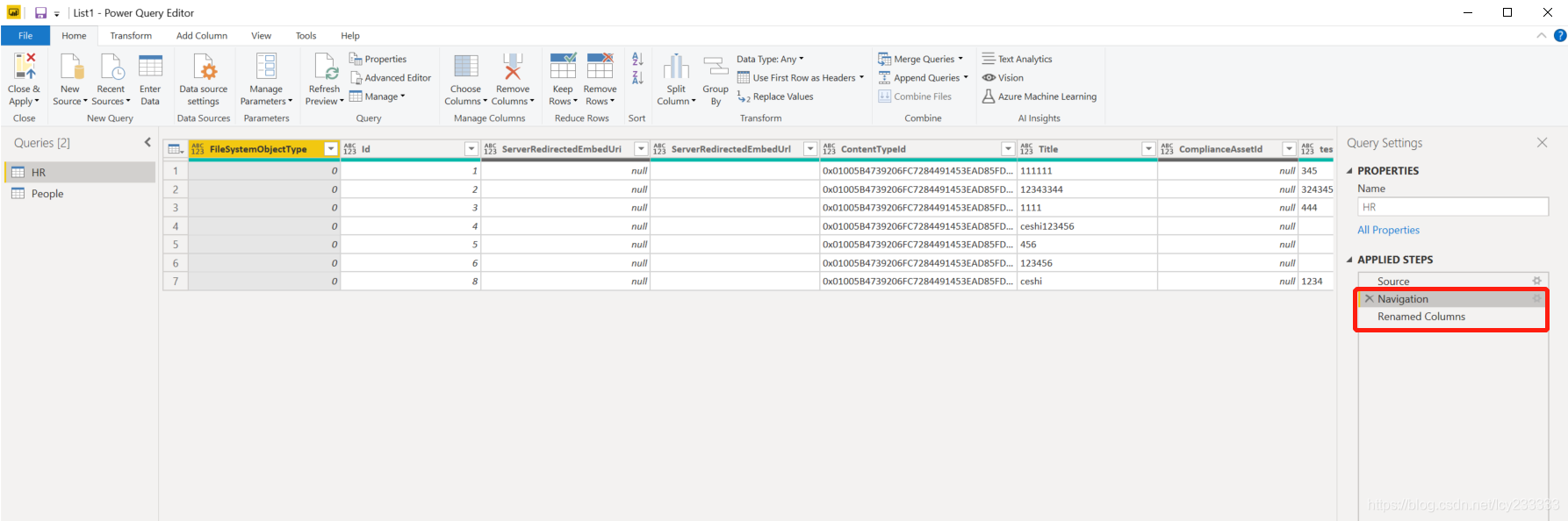
Task: Switch to the Home tab
Action: coord(74,36)
